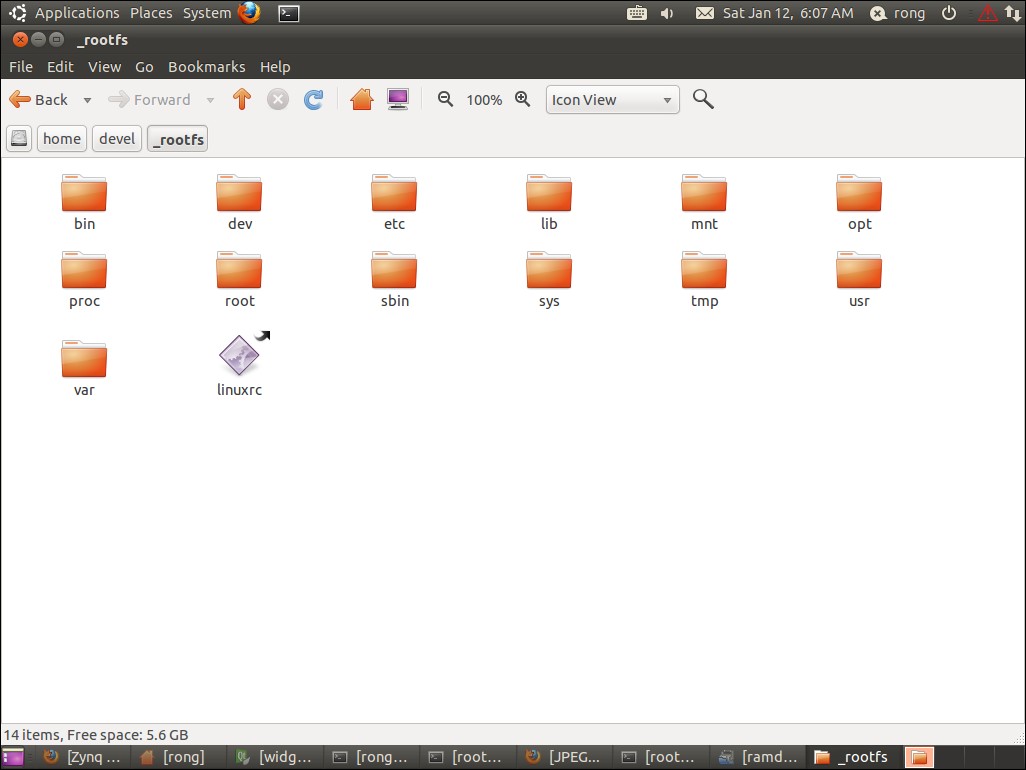Switch to [JPEG... taskbar window
1026x770 pixels.
tap(563, 758)
